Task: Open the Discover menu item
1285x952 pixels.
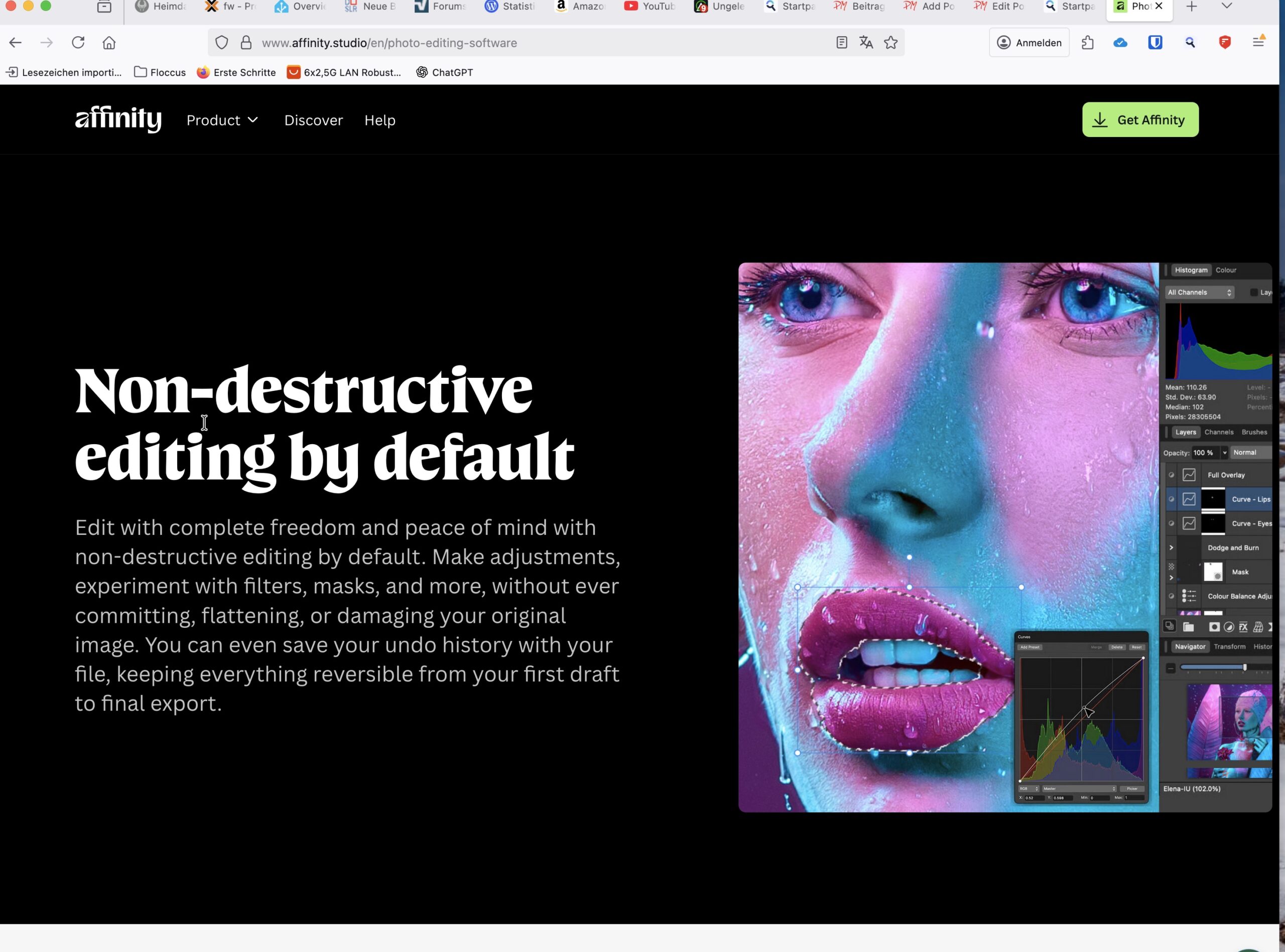Action: pos(314,120)
